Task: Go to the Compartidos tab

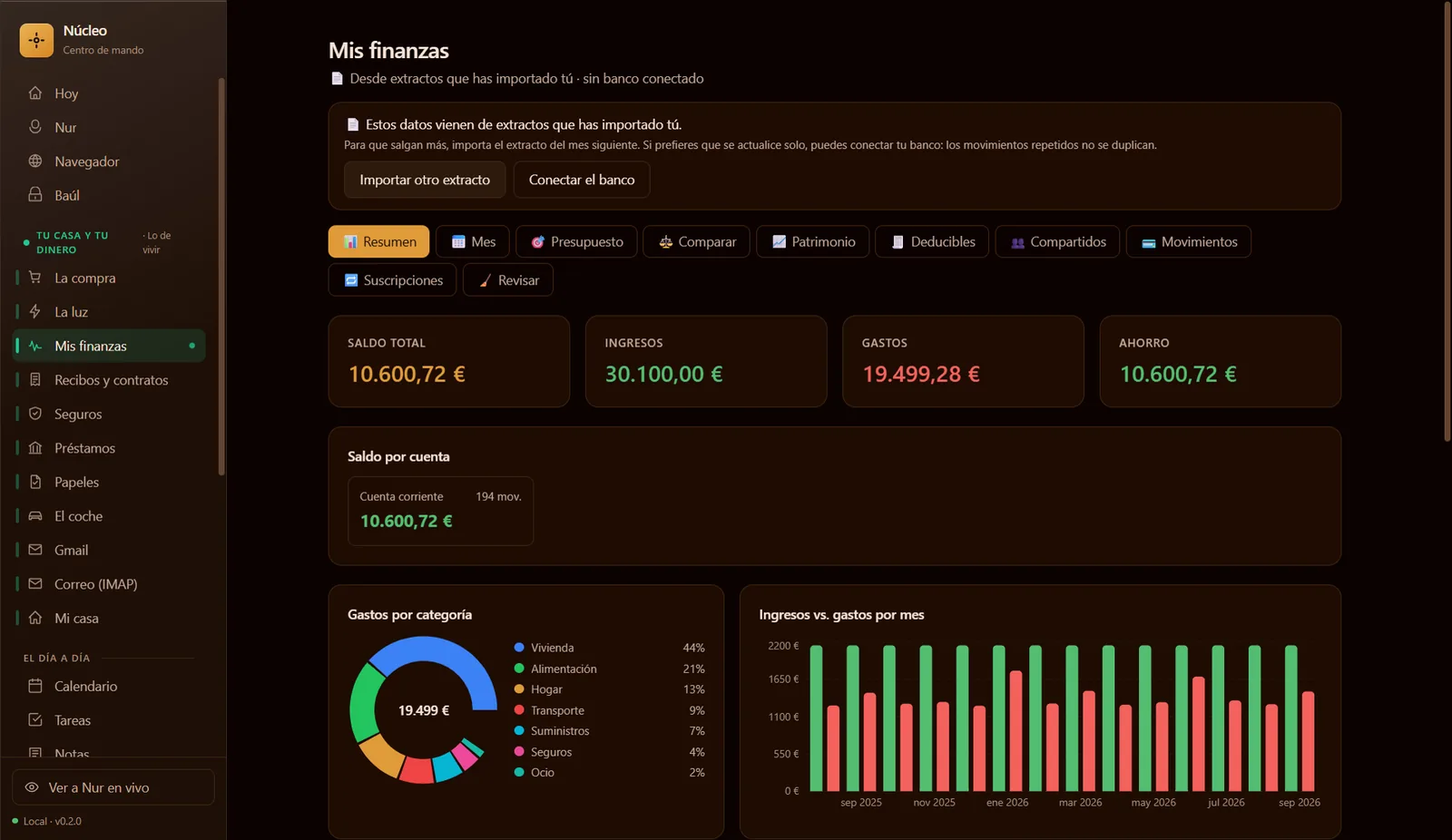Action: coord(1057,241)
